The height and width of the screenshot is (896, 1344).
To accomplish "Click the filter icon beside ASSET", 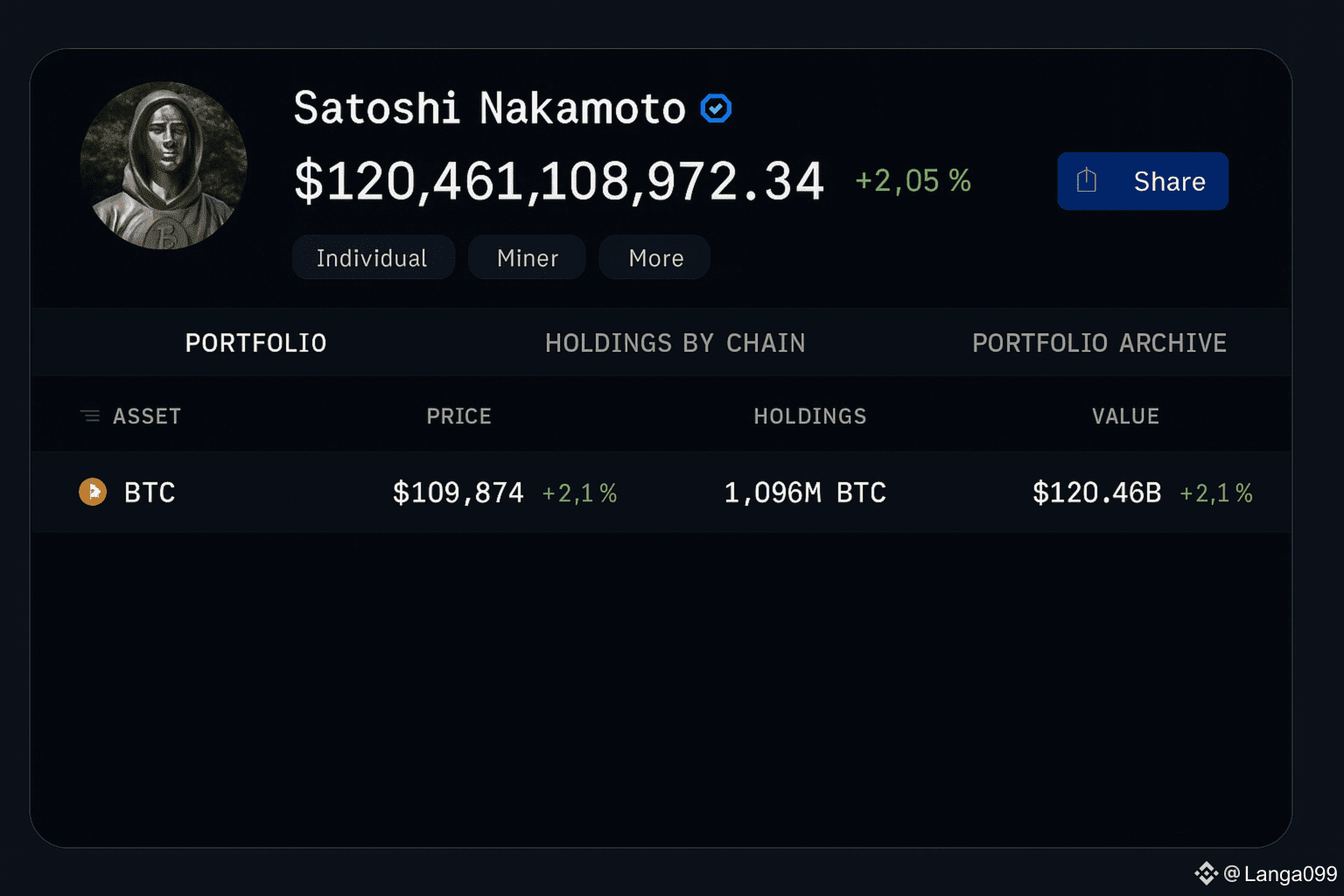I will point(90,416).
